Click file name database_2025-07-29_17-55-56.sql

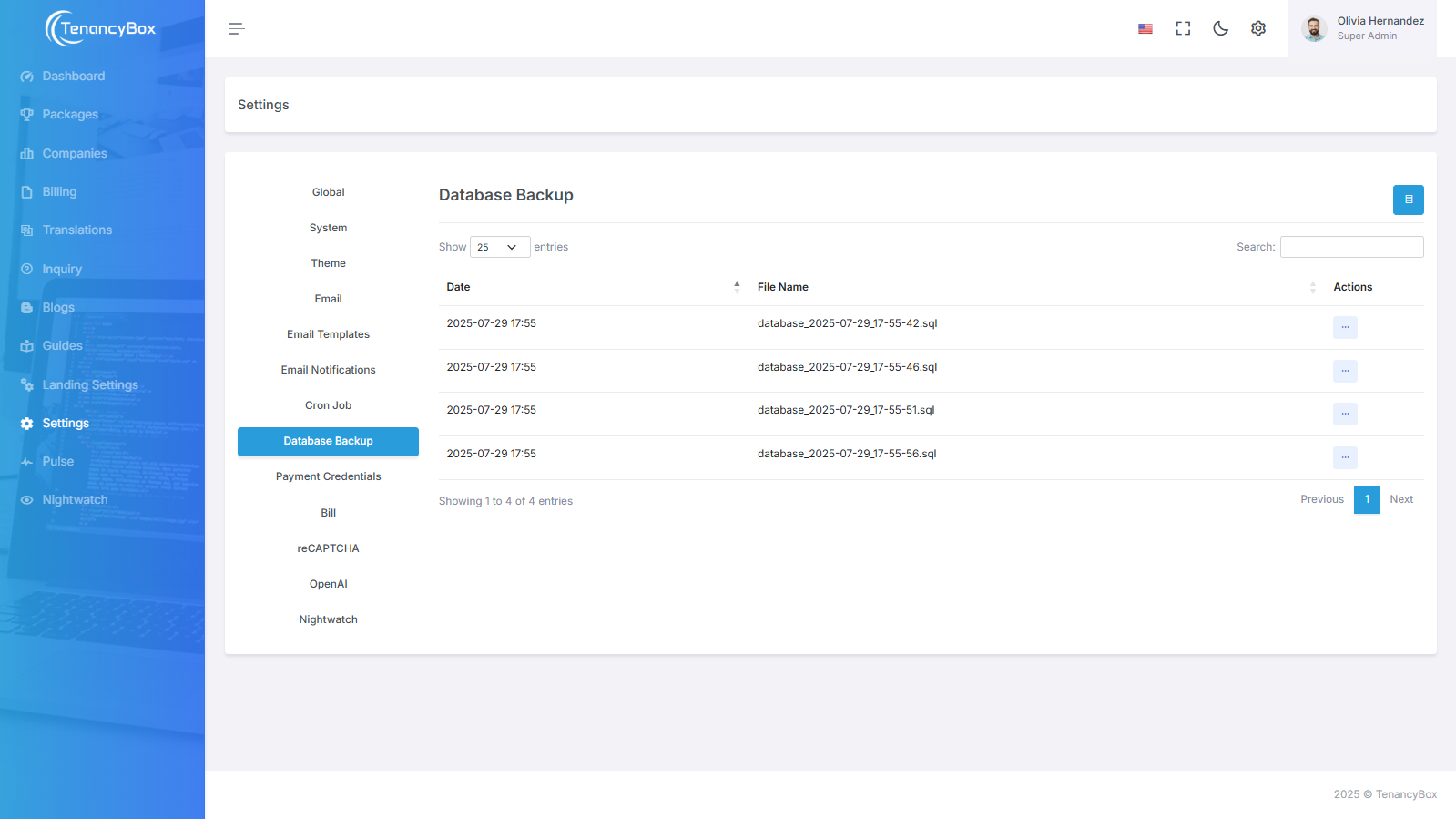847,454
